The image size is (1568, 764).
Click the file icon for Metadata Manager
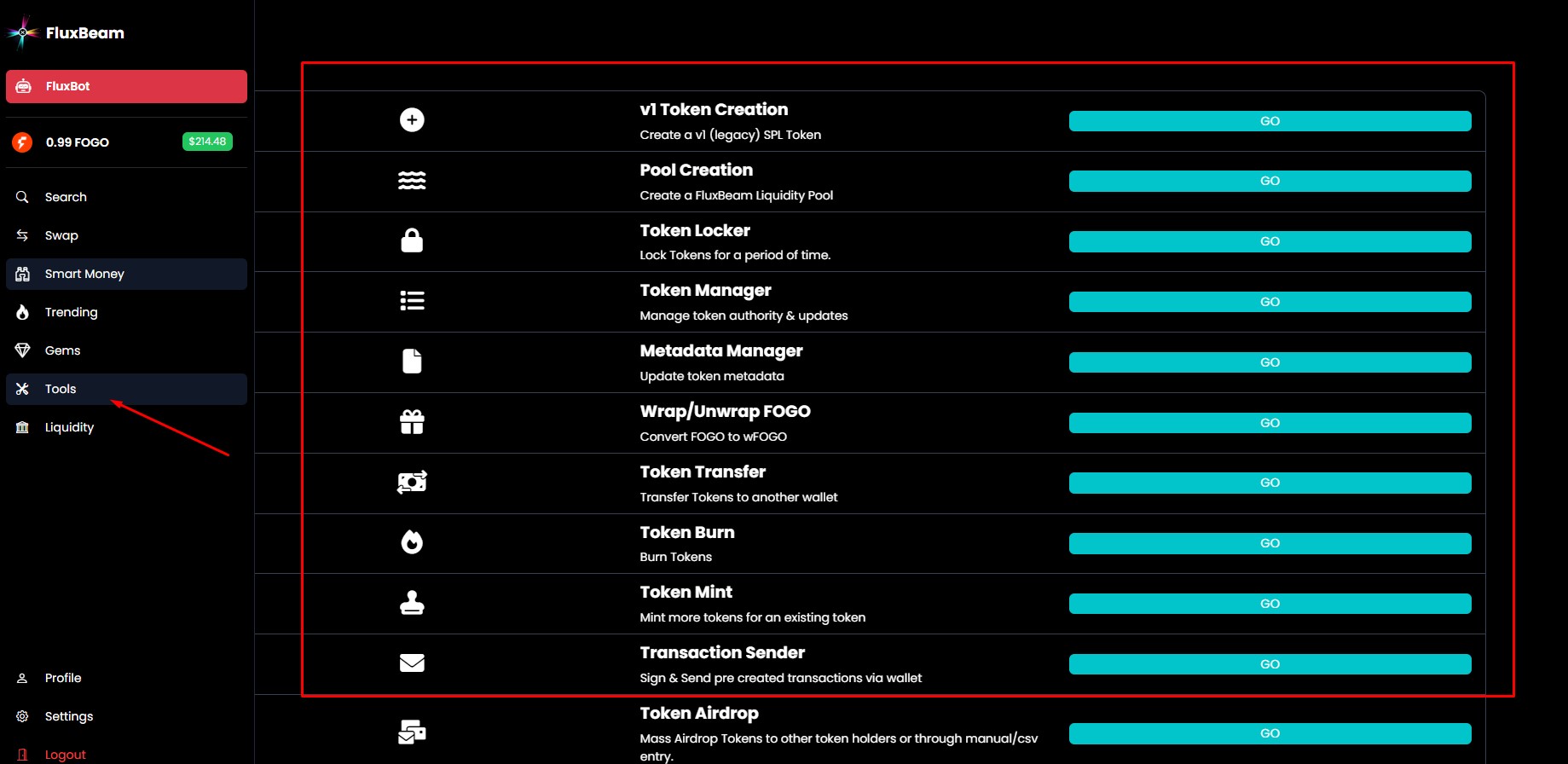[412, 362]
